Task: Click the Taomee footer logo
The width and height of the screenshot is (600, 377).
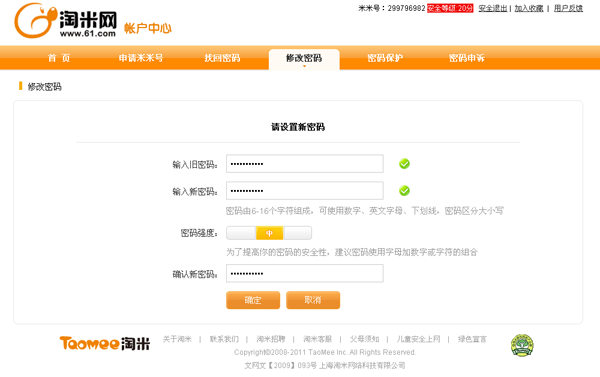Action: tap(104, 343)
